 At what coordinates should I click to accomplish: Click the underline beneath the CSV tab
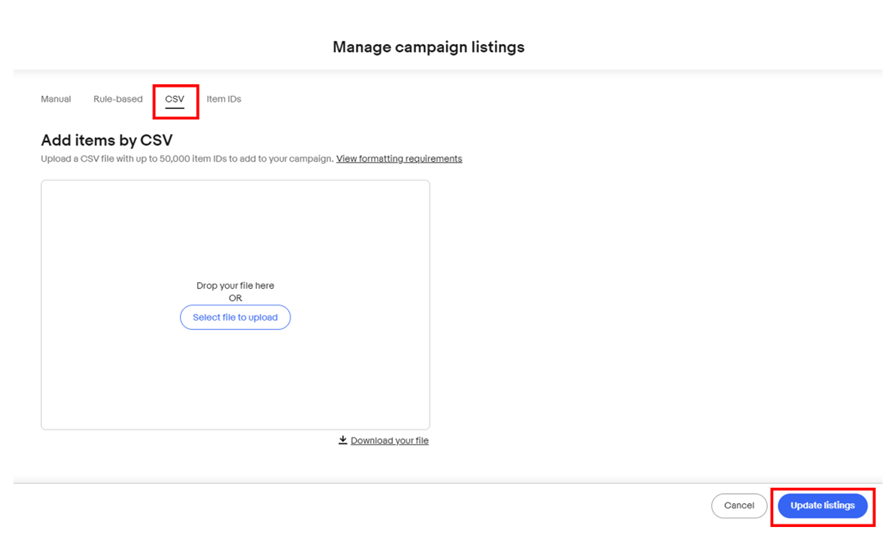(x=175, y=108)
